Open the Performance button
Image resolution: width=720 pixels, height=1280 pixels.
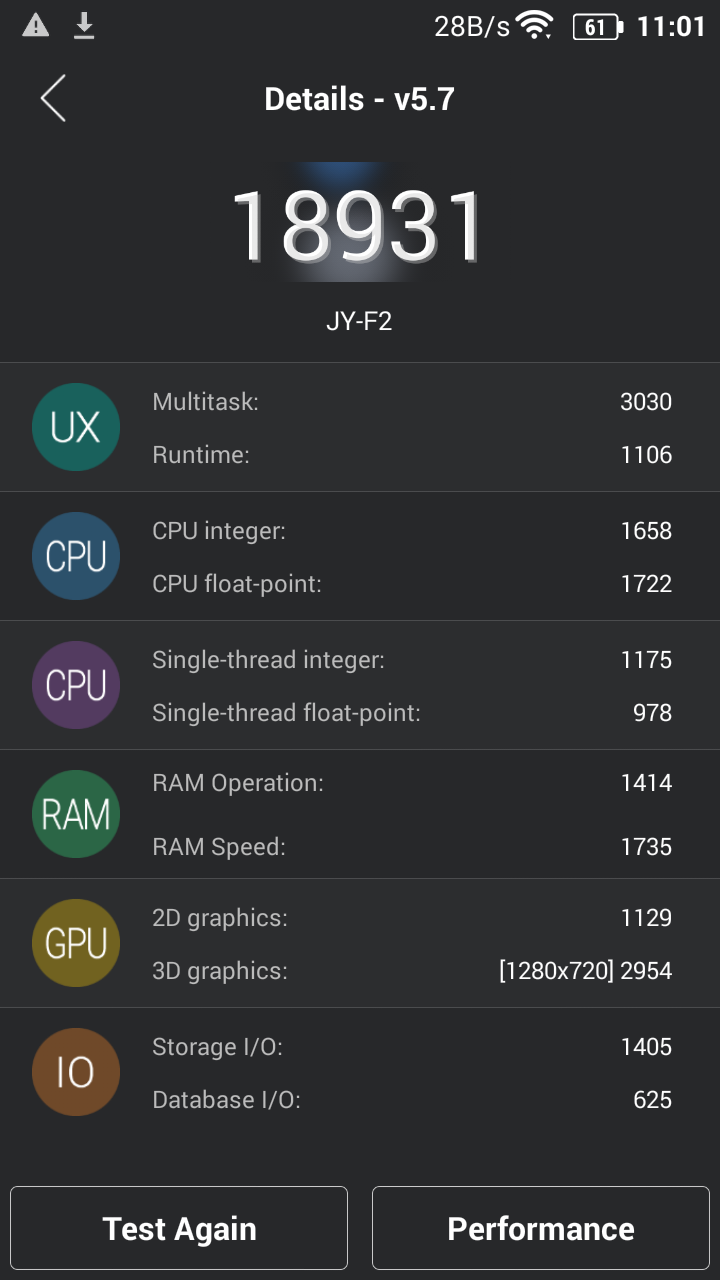(541, 1228)
